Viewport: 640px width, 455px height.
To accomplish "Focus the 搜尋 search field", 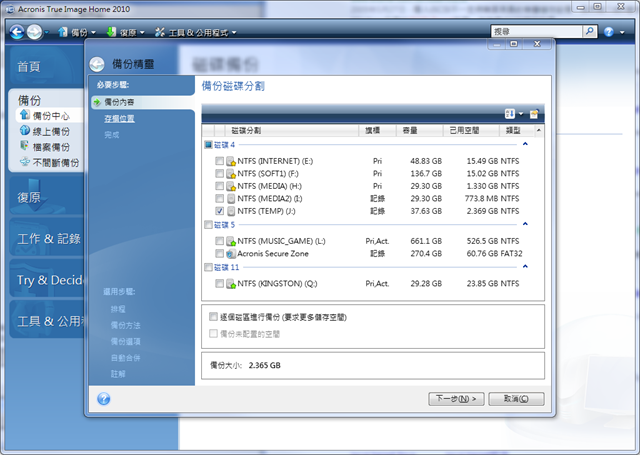I will coord(537,31).
